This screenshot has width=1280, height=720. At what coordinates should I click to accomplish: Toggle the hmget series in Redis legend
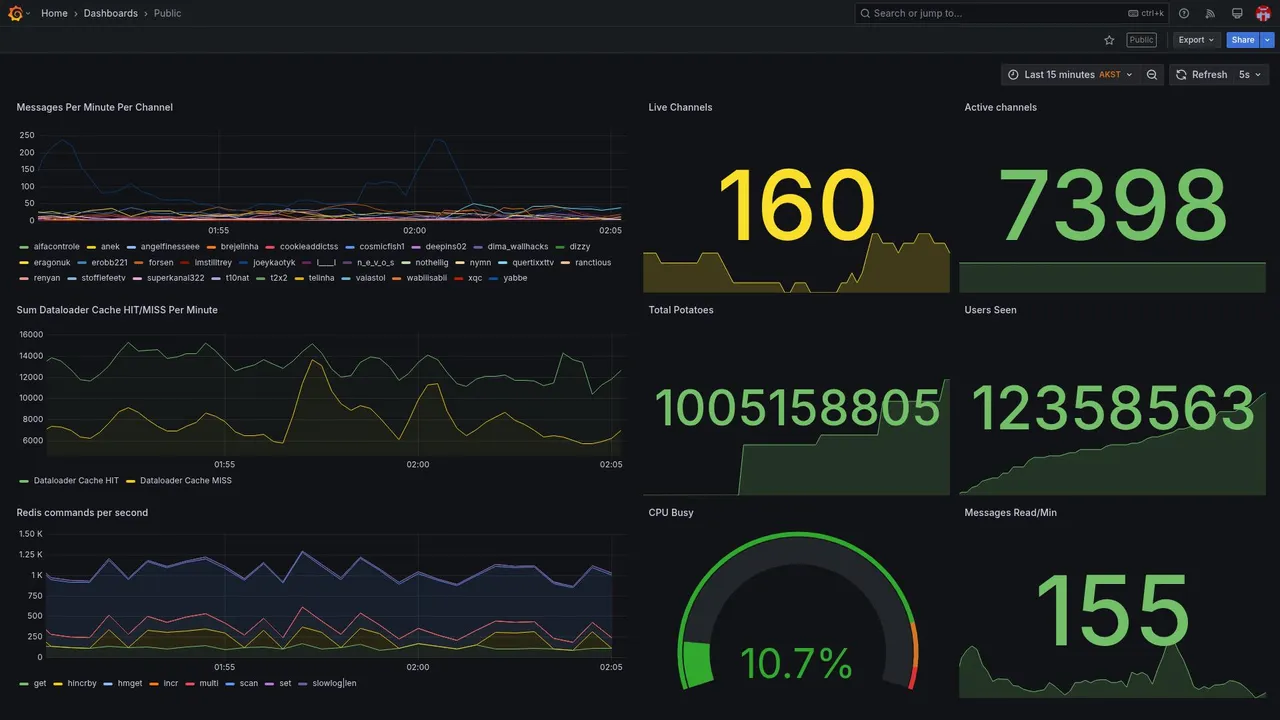[130, 684]
